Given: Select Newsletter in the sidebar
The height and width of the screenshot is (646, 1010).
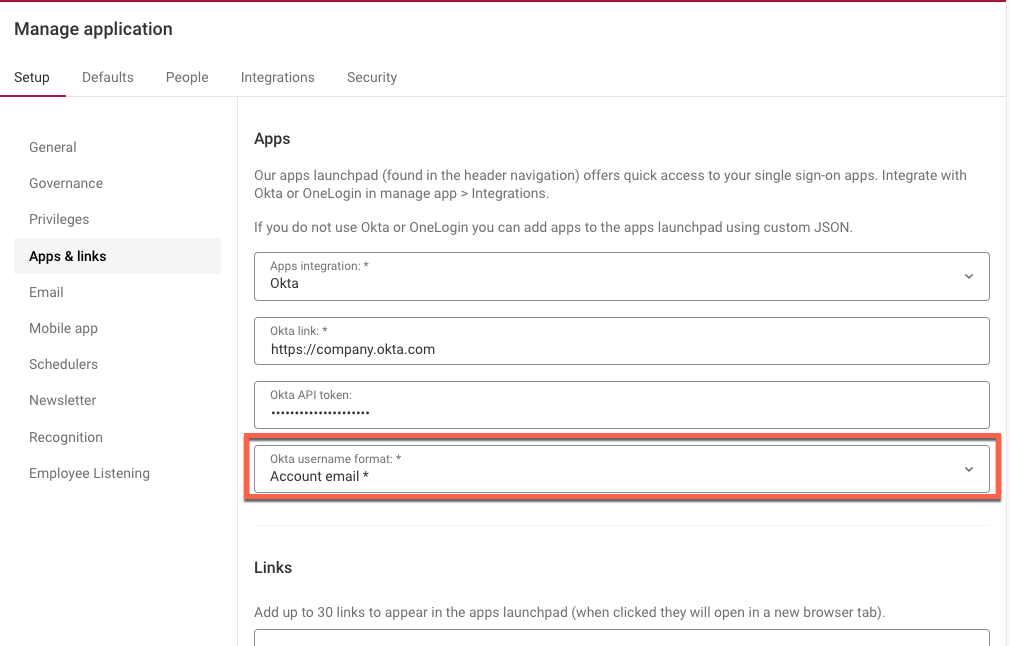Looking at the screenshot, I should coord(62,400).
